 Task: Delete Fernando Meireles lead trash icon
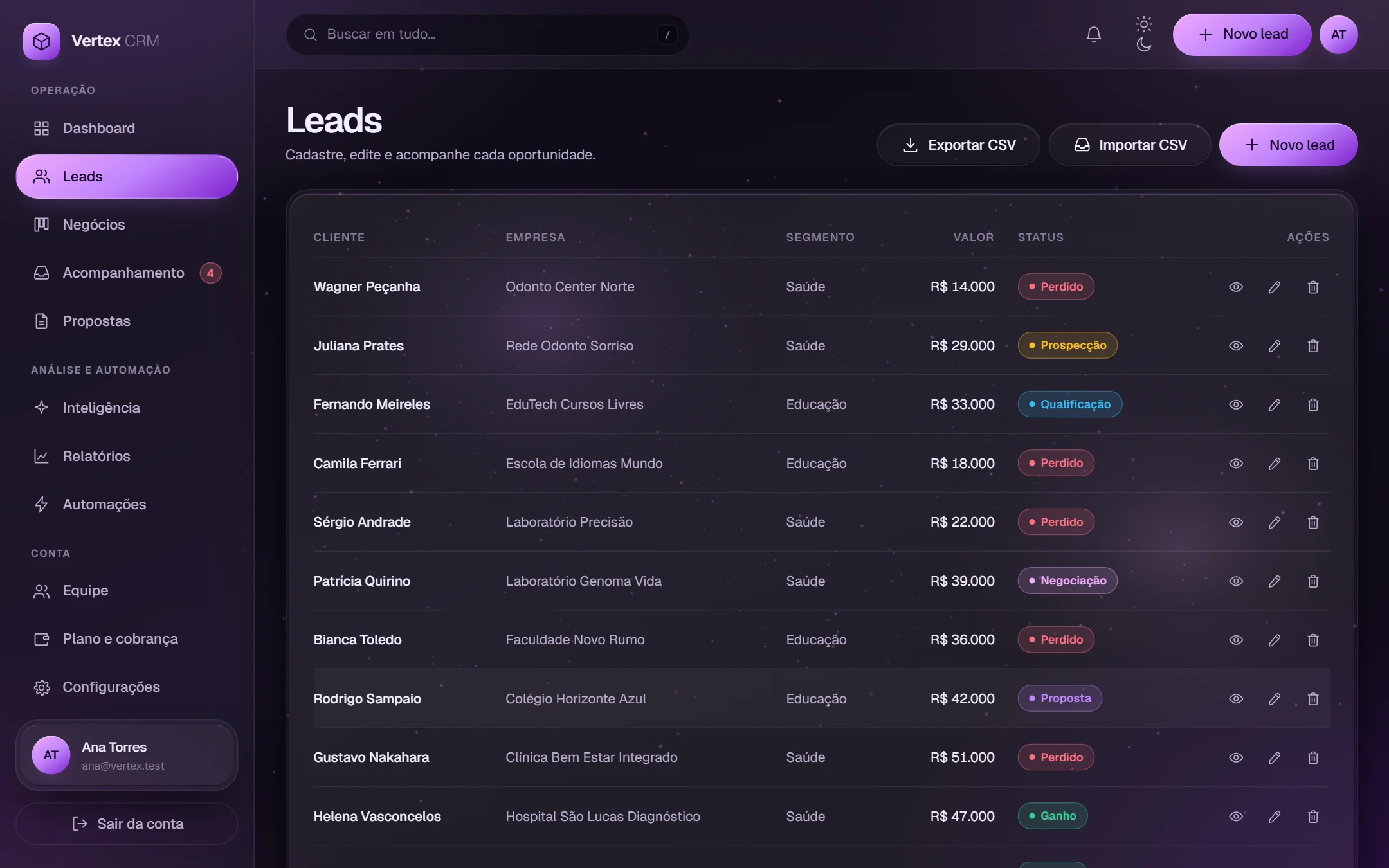tap(1312, 405)
